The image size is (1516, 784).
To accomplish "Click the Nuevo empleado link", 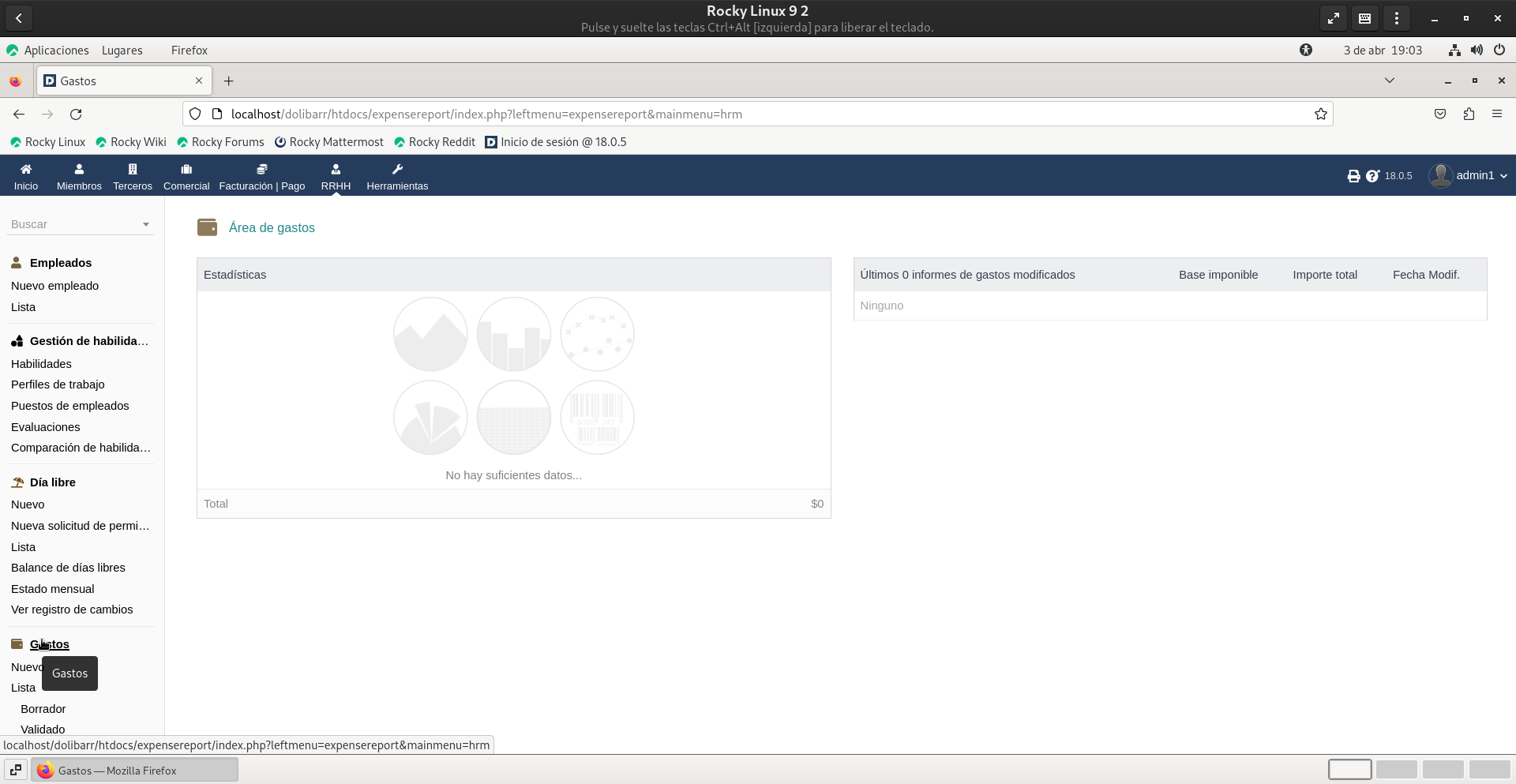I will [x=54, y=286].
